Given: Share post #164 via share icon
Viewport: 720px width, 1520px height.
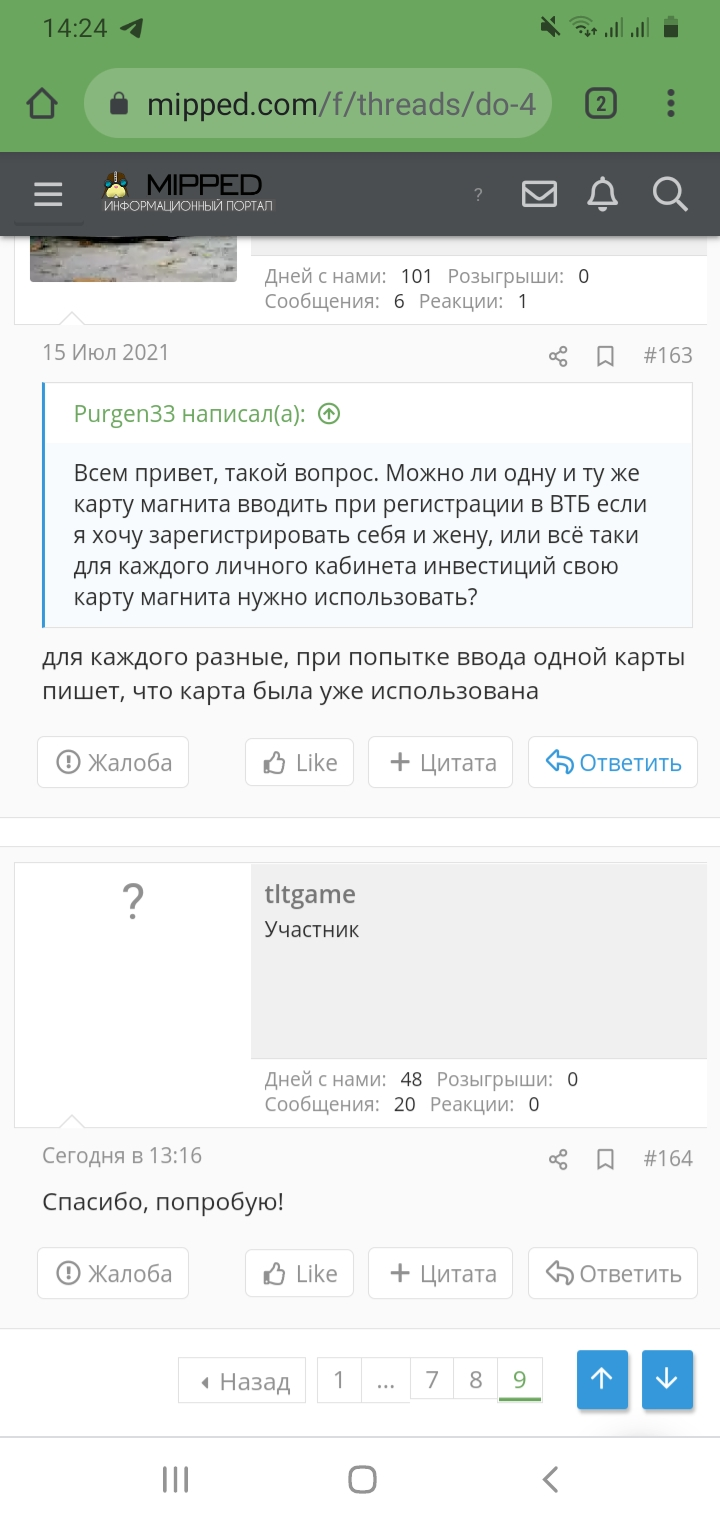Looking at the screenshot, I should click(x=558, y=1159).
